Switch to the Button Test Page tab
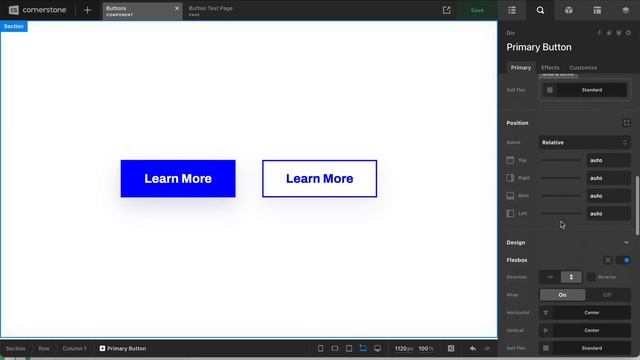The width and height of the screenshot is (640, 360). coord(211,11)
